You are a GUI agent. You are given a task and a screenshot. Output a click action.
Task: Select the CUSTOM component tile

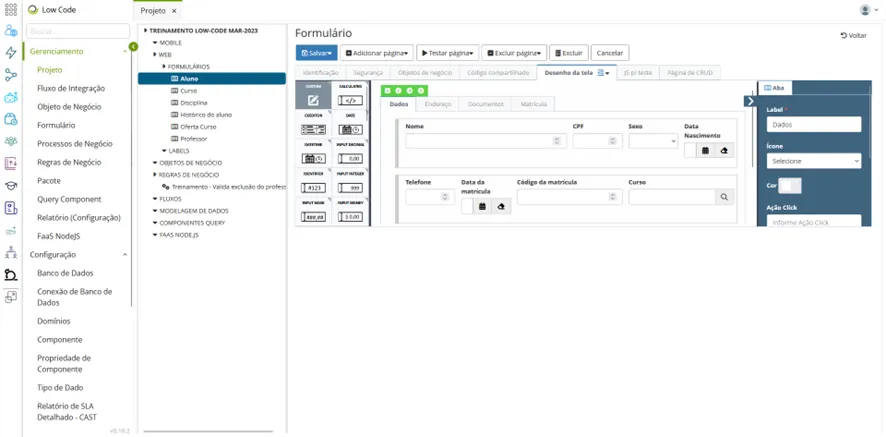coord(313,96)
